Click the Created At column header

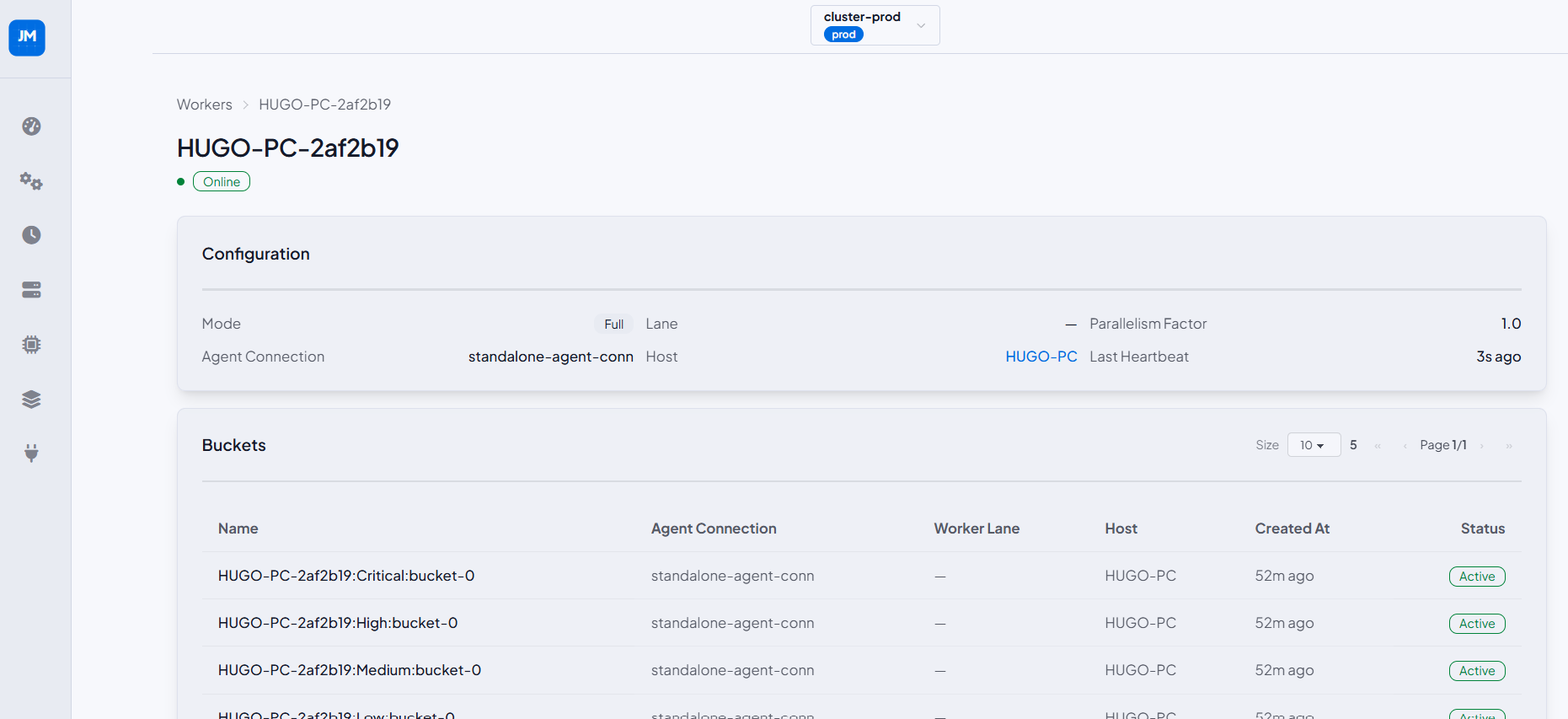[x=1292, y=529]
